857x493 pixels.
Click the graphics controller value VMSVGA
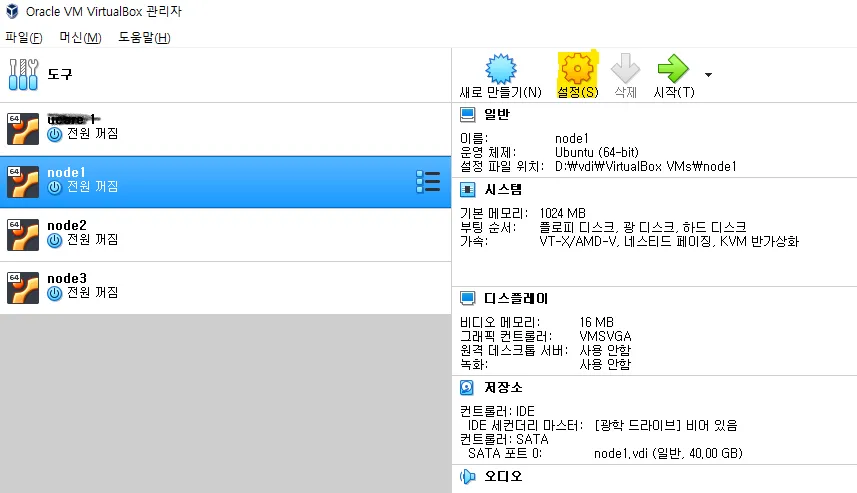pyautogui.click(x=605, y=336)
